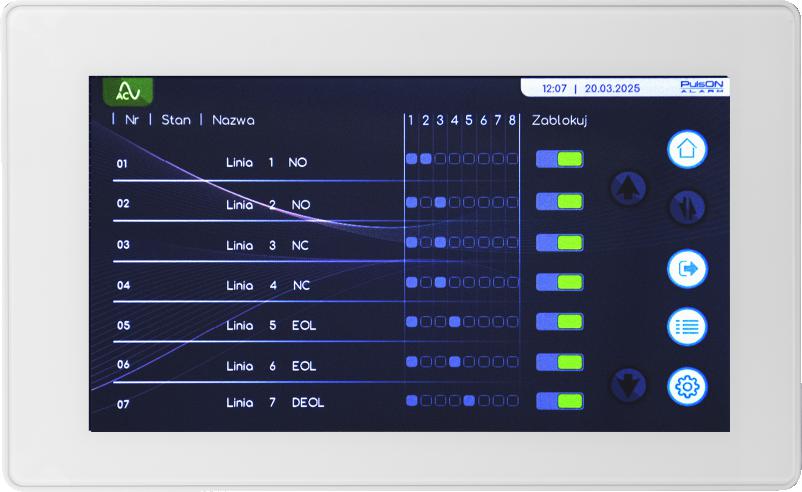
Task: Click the PulsON Alarm logo
Action: (705, 88)
